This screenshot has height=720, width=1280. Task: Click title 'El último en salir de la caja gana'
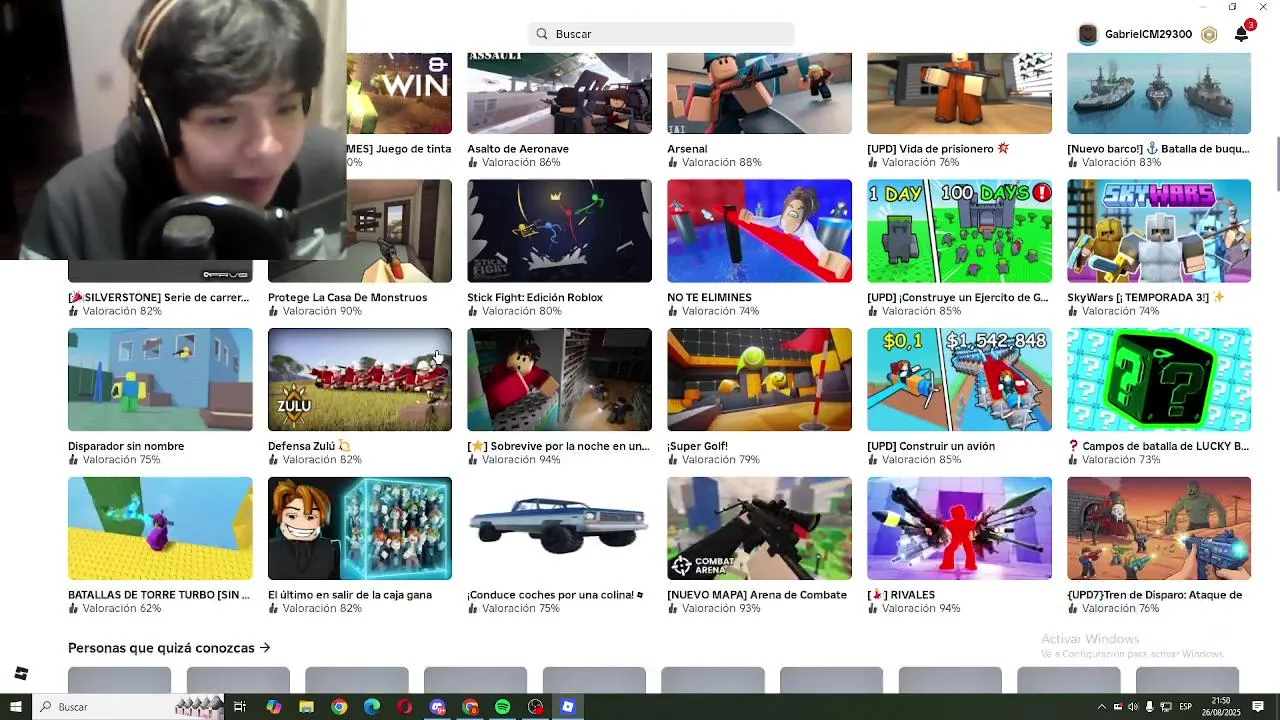pyautogui.click(x=350, y=595)
